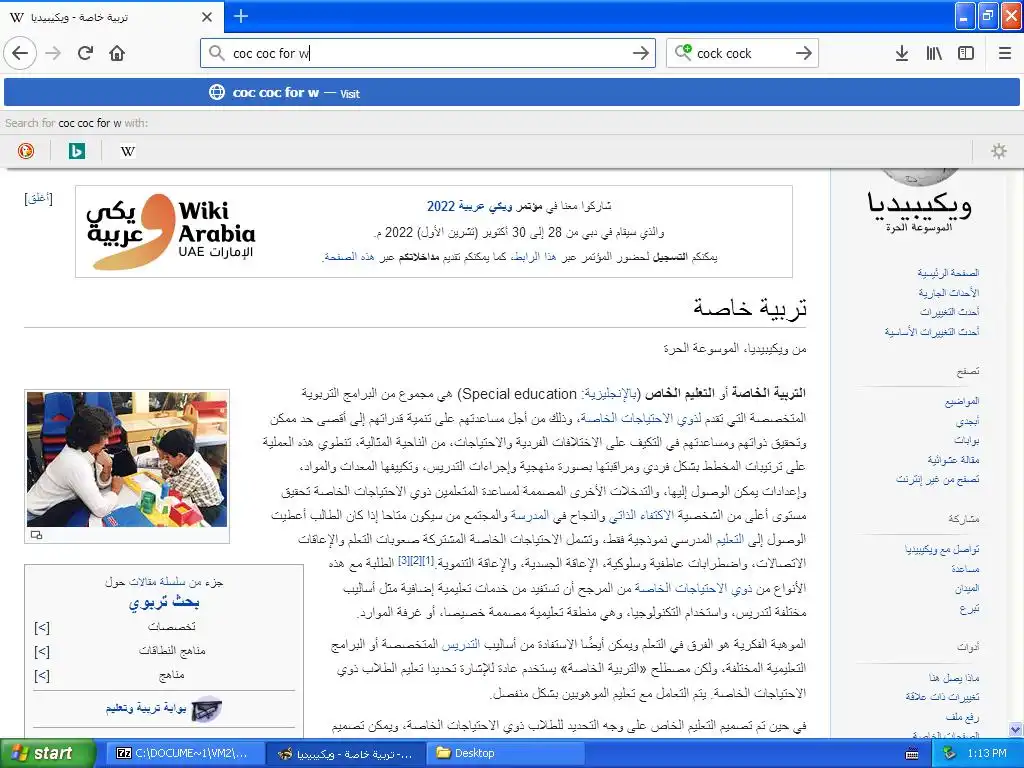Toggle the sidebar view icon
This screenshot has height=768, width=1024.
[x=966, y=53]
